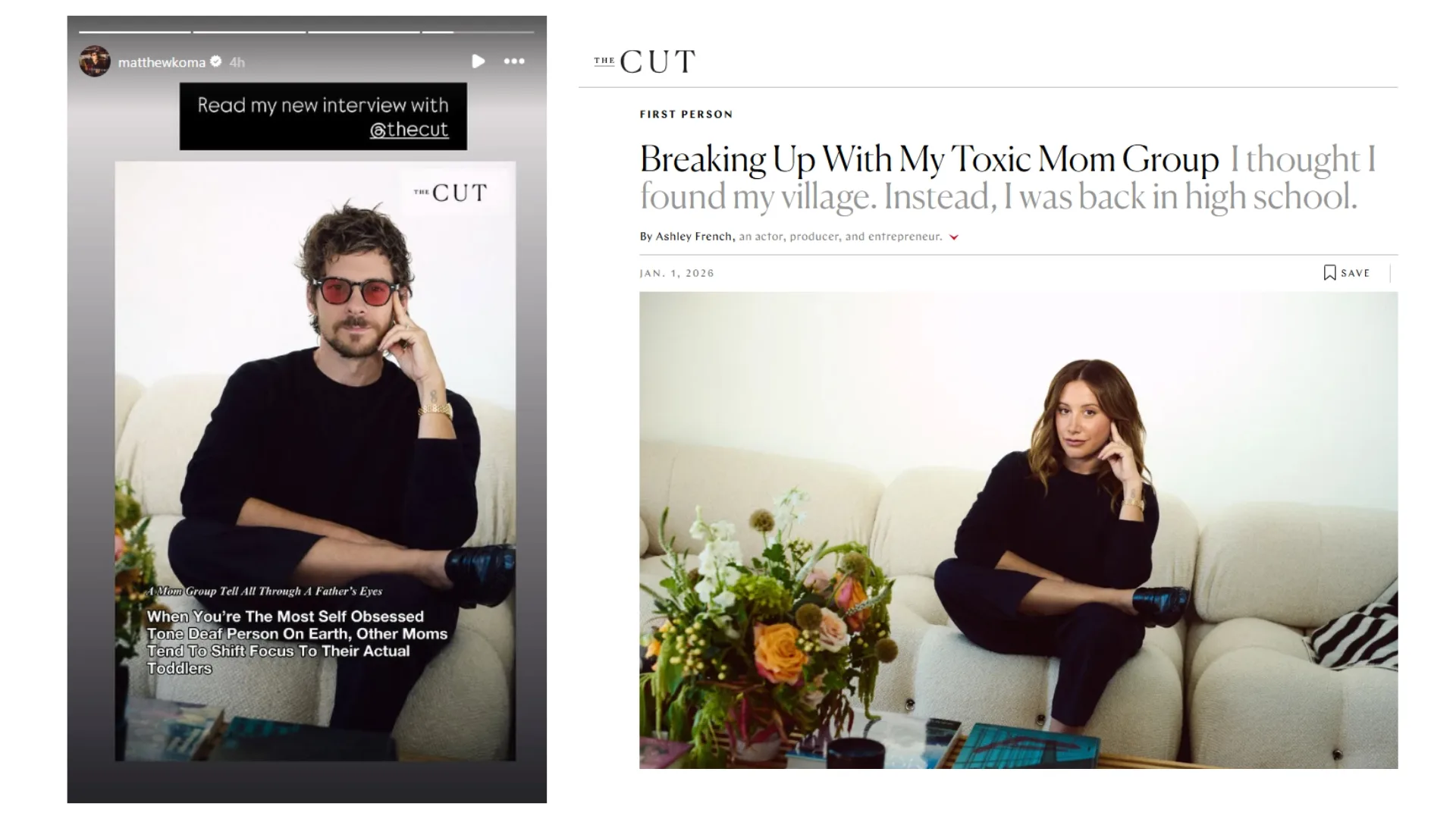Click the story photo of man in sunglasses

point(315,461)
